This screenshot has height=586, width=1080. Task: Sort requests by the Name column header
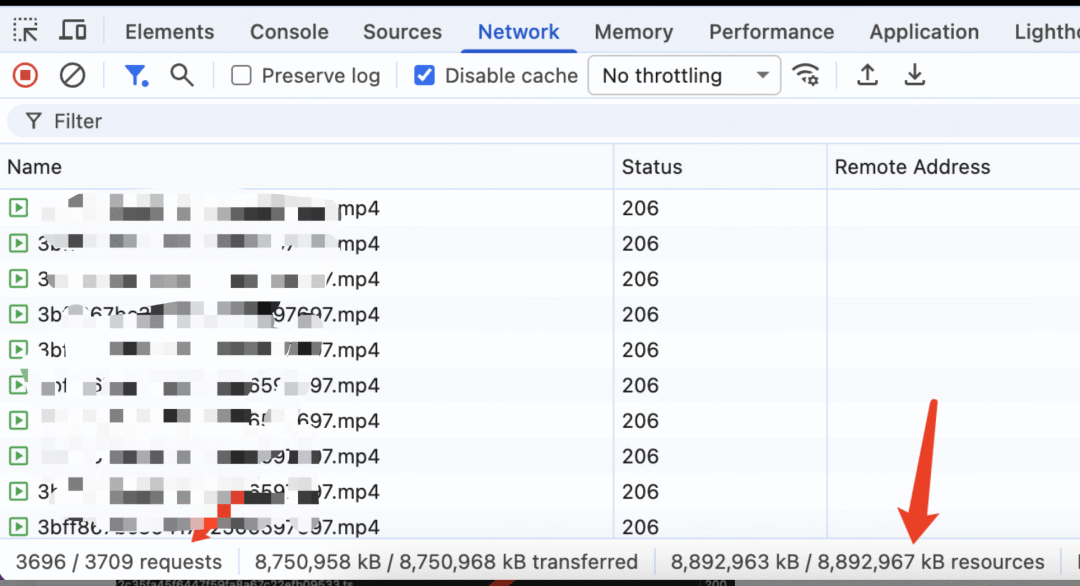coord(307,167)
